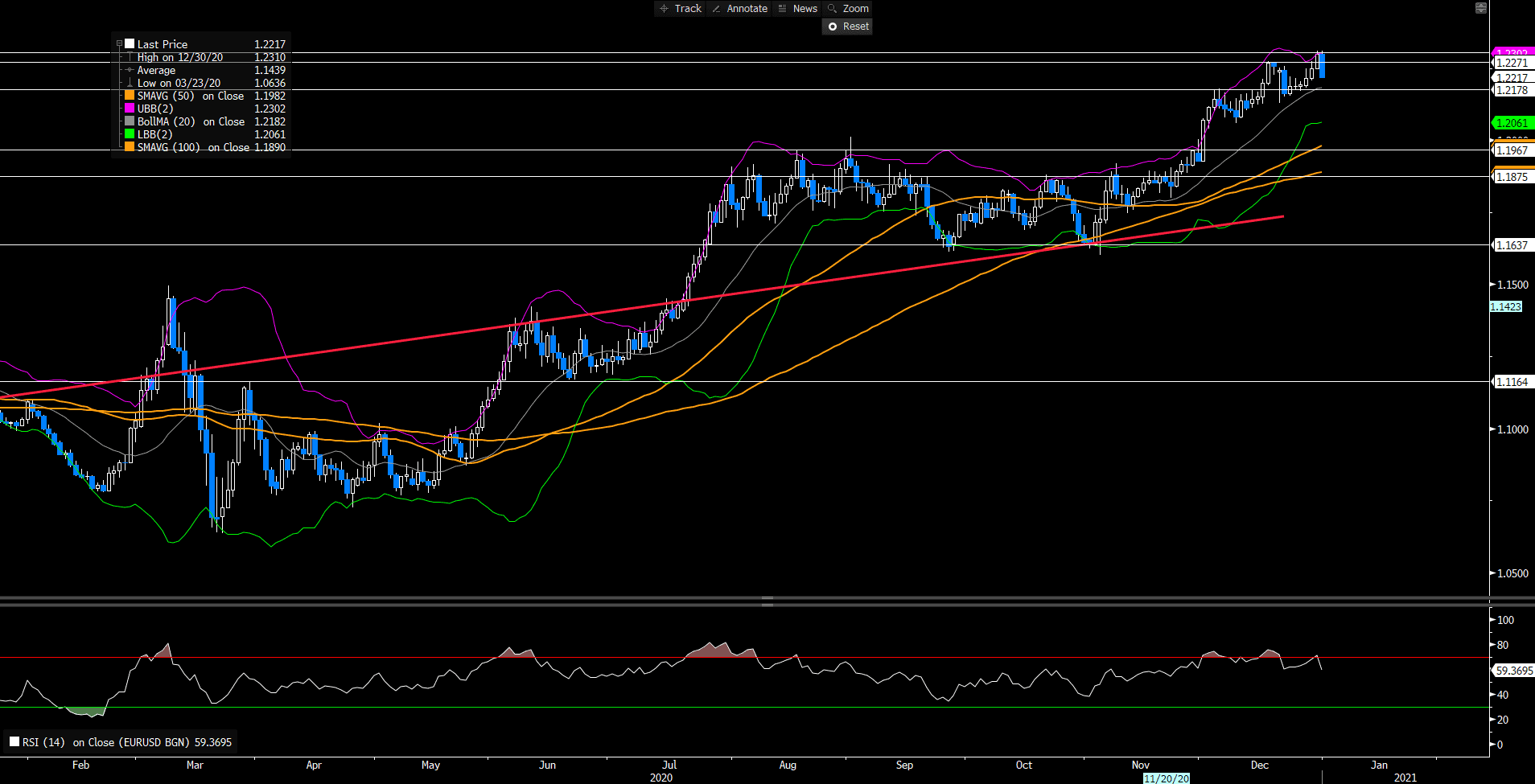Image resolution: width=1535 pixels, height=784 pixels.
Task: Click the 1.2178 price level tag
Action: point(1512,90)
